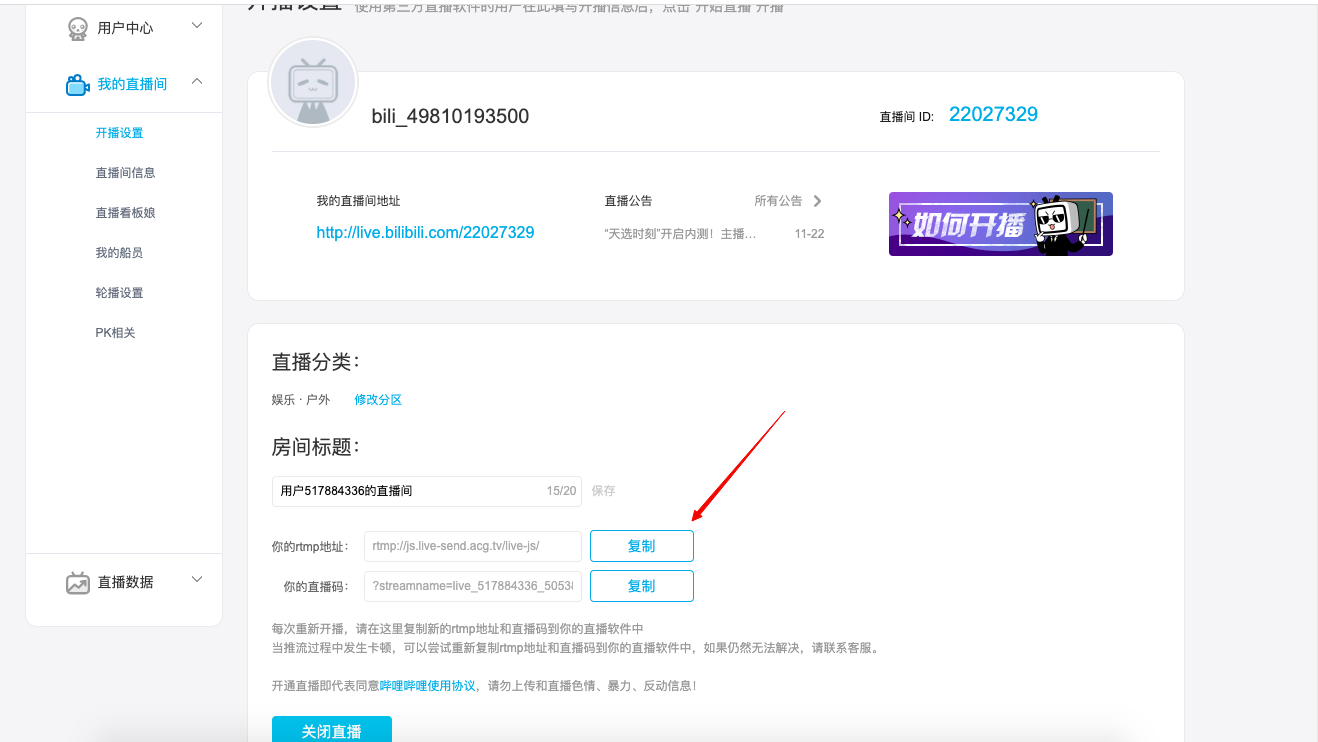Open the live.bilibili.com/22027329 room link
The height and width of the screenshot is (742, 1318).
(x=425, y=232)
